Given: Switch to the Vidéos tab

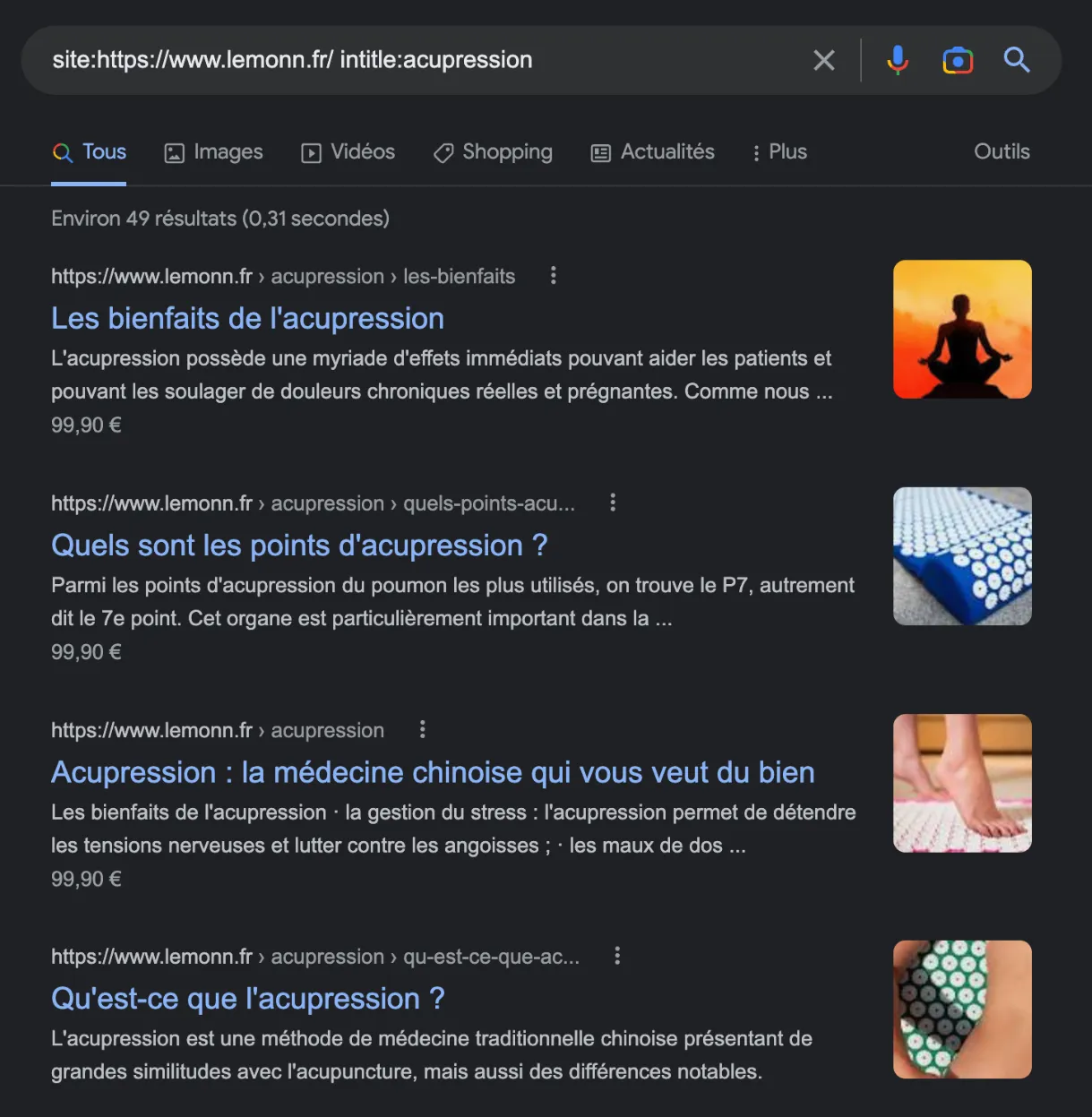Looking at the screenshot, I should [x=348, y=152].
